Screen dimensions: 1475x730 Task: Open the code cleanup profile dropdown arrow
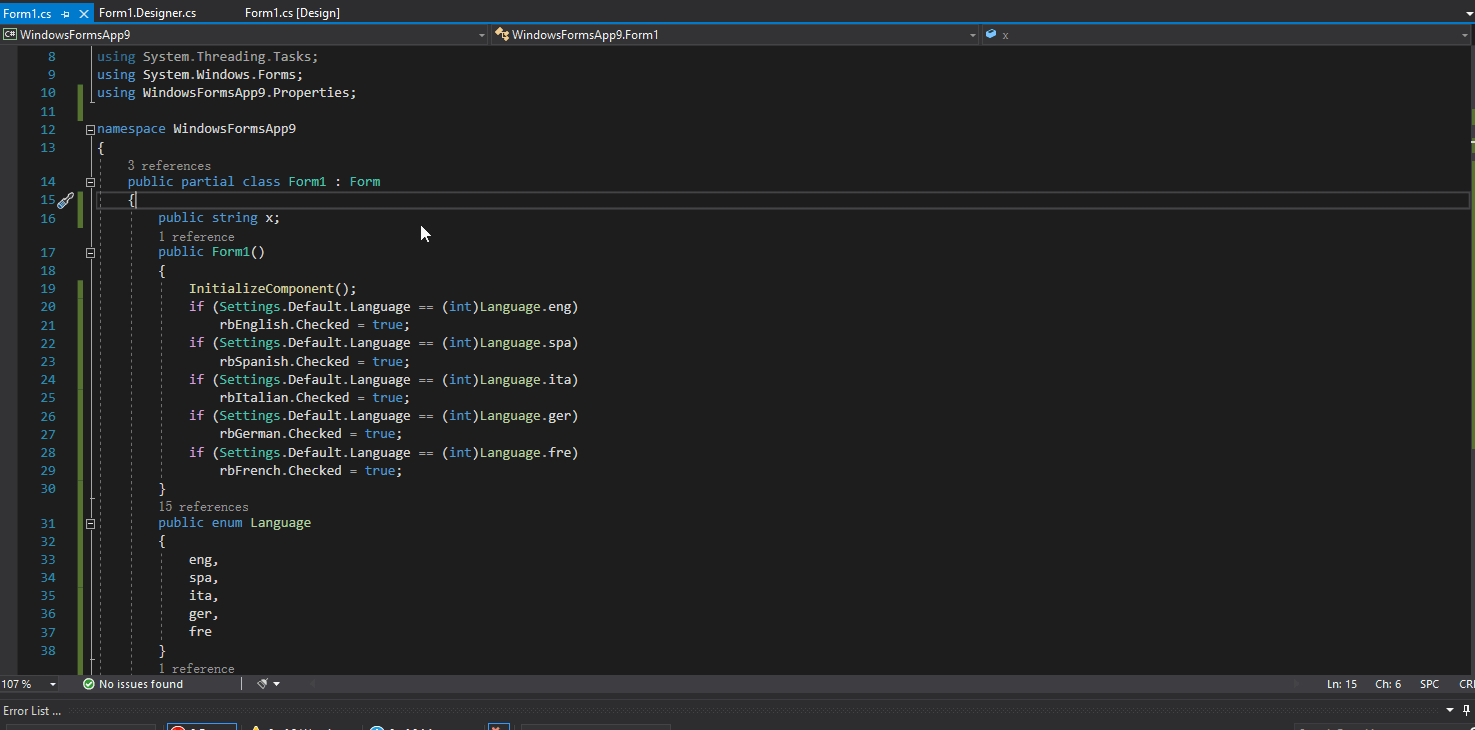[x=276, y=684]
